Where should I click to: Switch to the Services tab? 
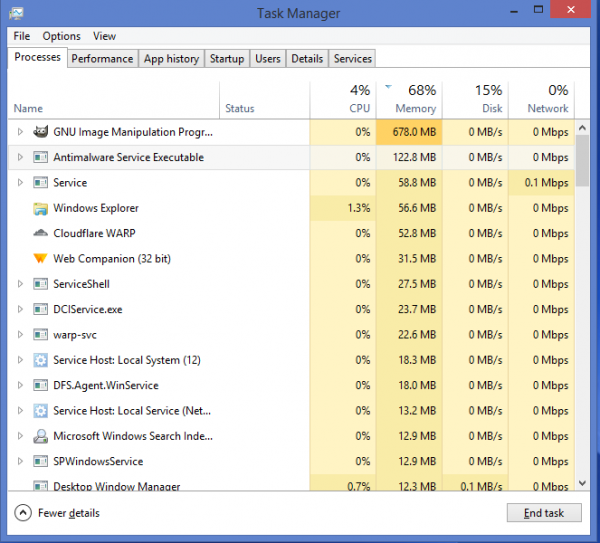click(x=352, y=59)
